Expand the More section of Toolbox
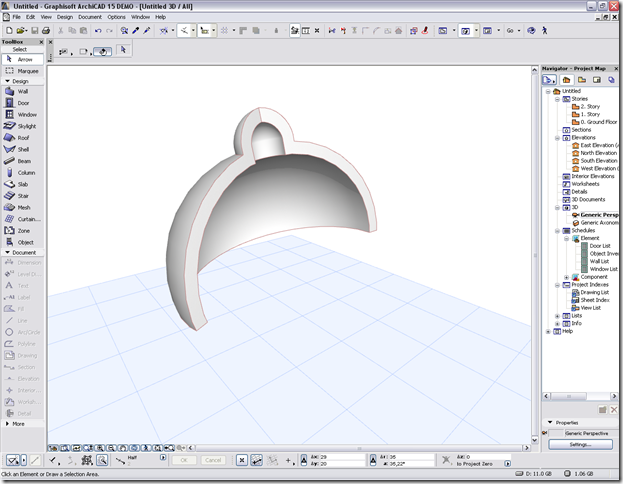 tap(7, 424)
